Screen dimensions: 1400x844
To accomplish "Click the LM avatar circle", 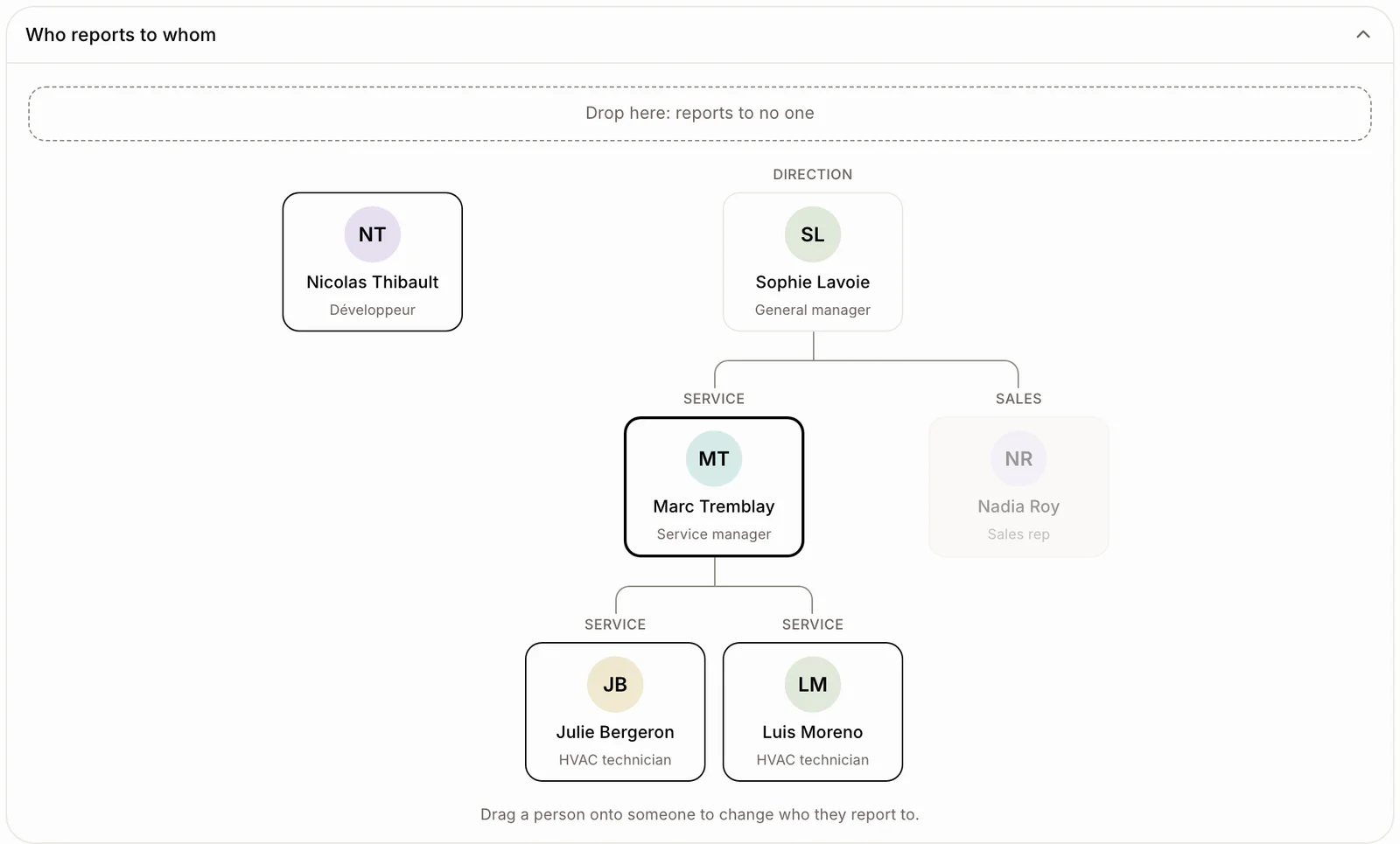I will click(x=812, y=684).
